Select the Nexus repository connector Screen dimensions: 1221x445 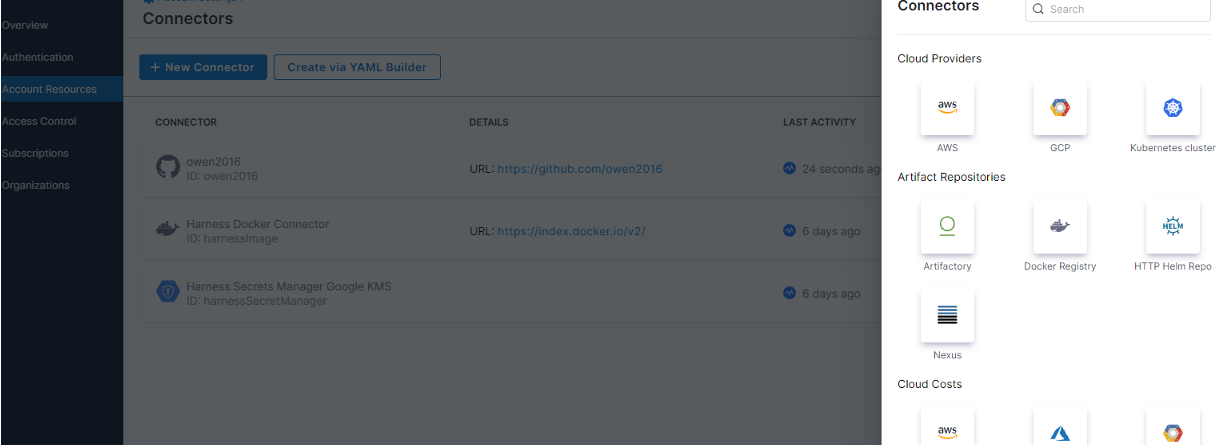pos(947,315)
